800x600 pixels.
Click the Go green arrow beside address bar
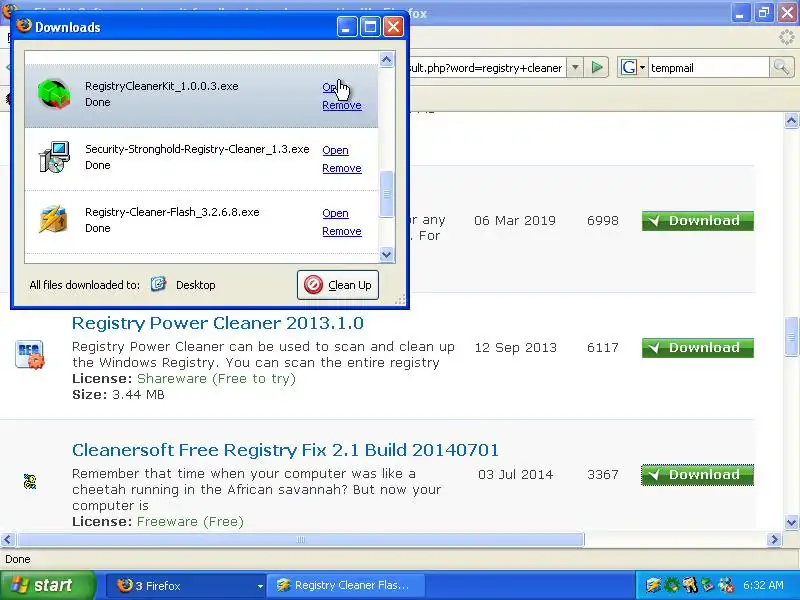coord(597,67)
